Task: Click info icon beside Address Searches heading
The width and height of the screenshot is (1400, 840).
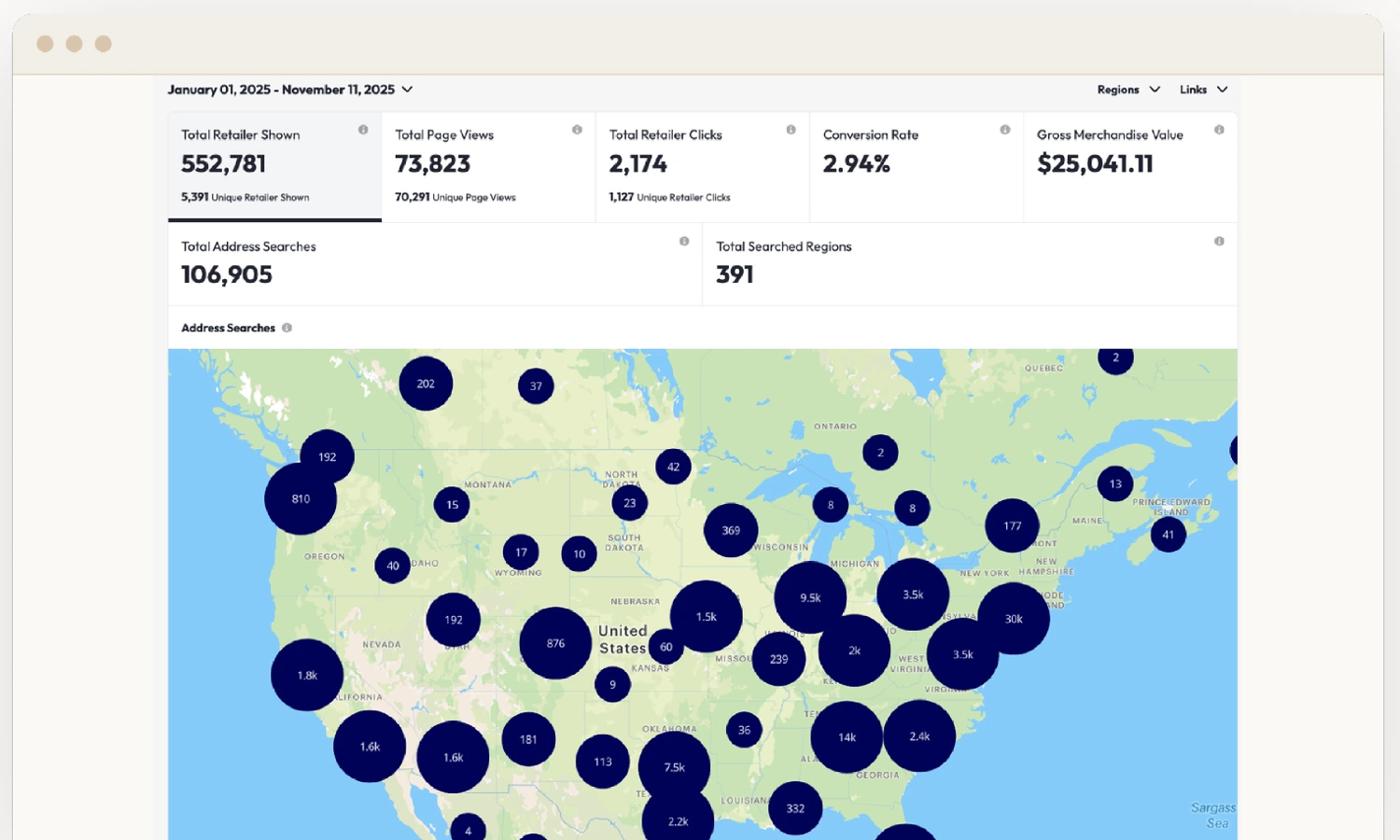Action: click(287, 328)
